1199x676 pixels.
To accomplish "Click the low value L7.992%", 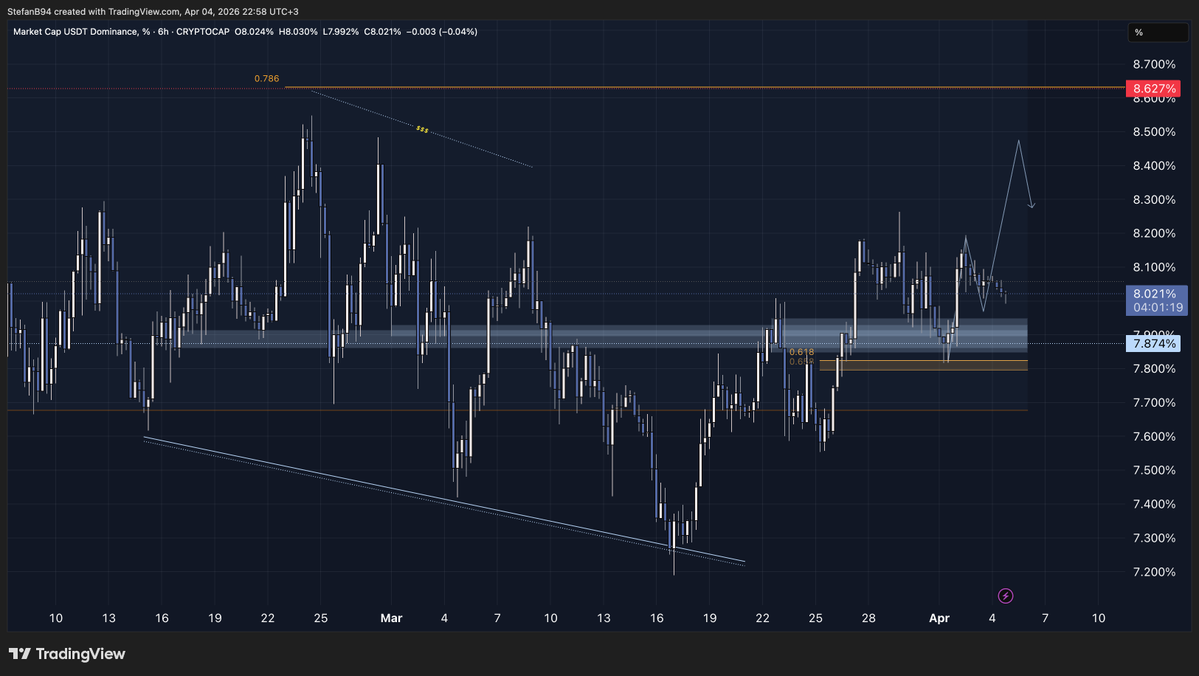I will coord(341,32).
